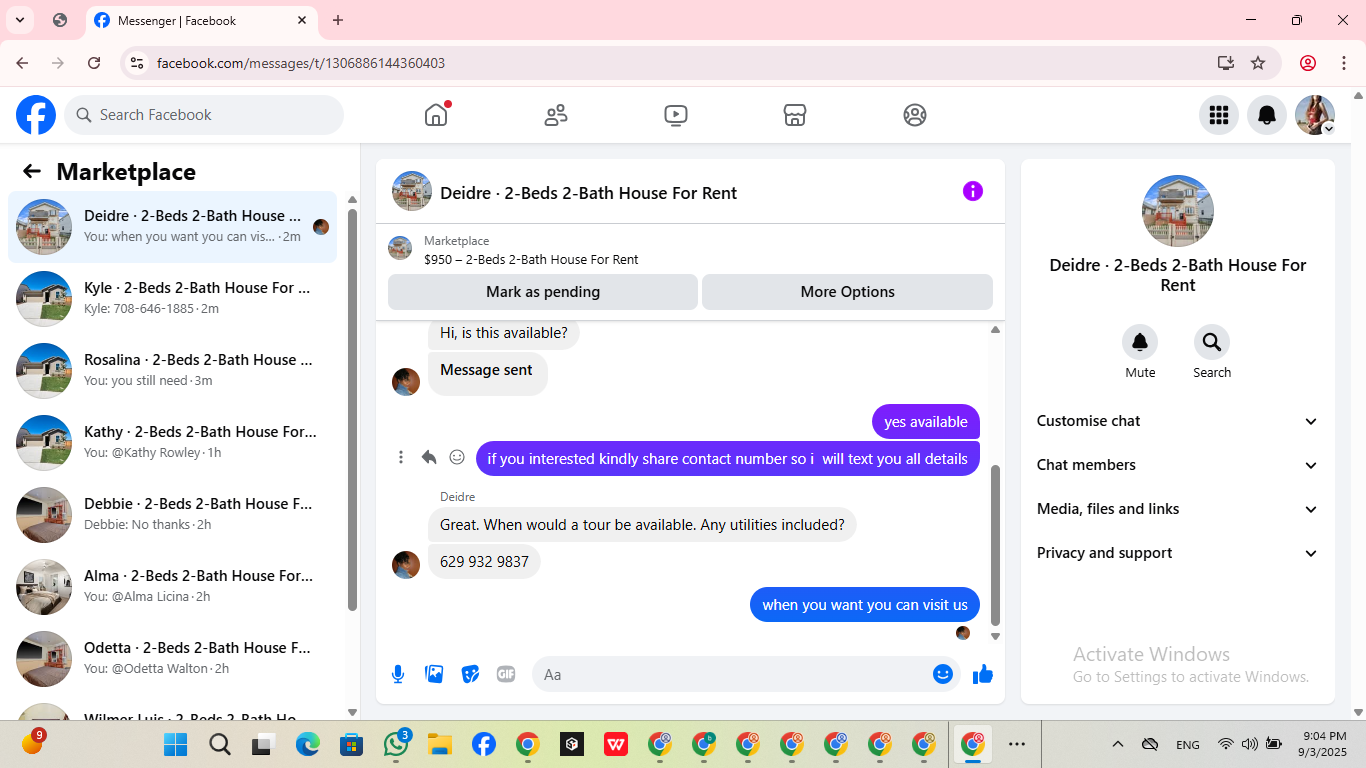The width and height of the screenshot is (1366, 768).
Task: Open the Marketplace storefront icon
Action: [x=795, y=115]
